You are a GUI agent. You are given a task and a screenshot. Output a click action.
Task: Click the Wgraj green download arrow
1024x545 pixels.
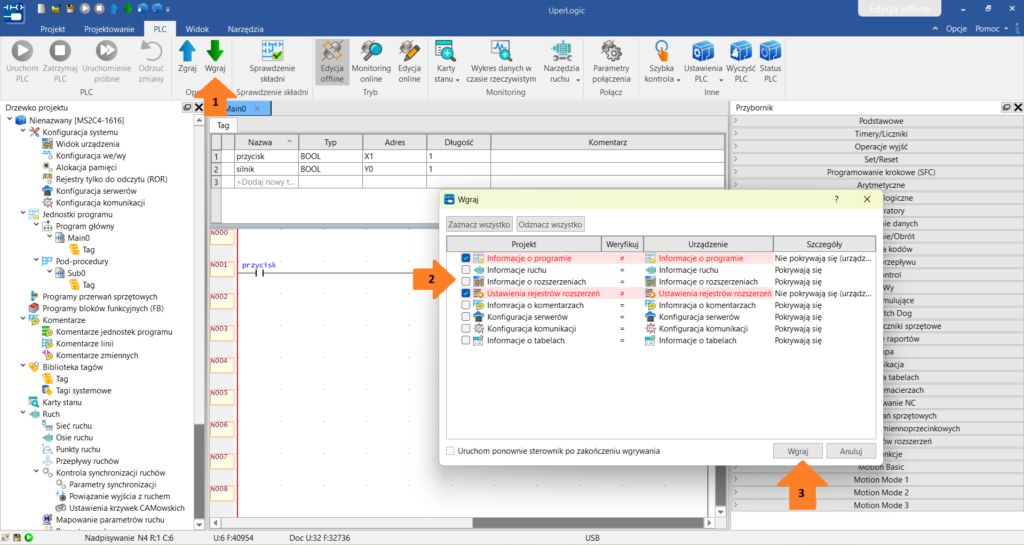point(215,51)
